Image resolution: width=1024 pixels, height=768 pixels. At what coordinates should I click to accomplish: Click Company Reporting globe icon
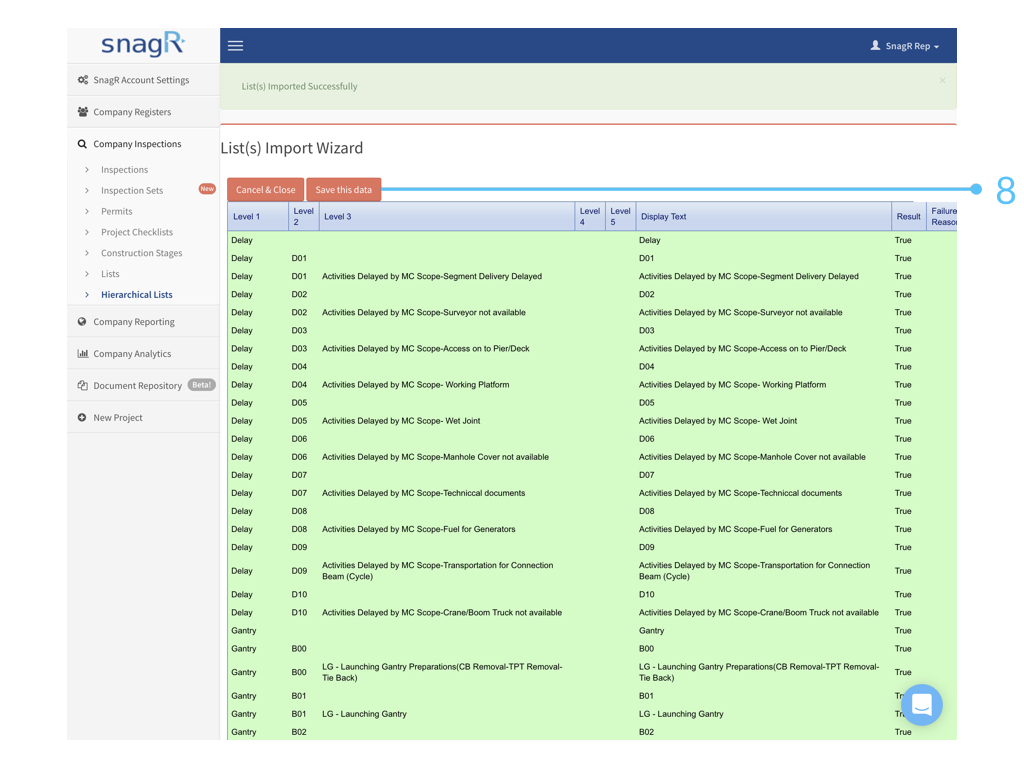82,321
